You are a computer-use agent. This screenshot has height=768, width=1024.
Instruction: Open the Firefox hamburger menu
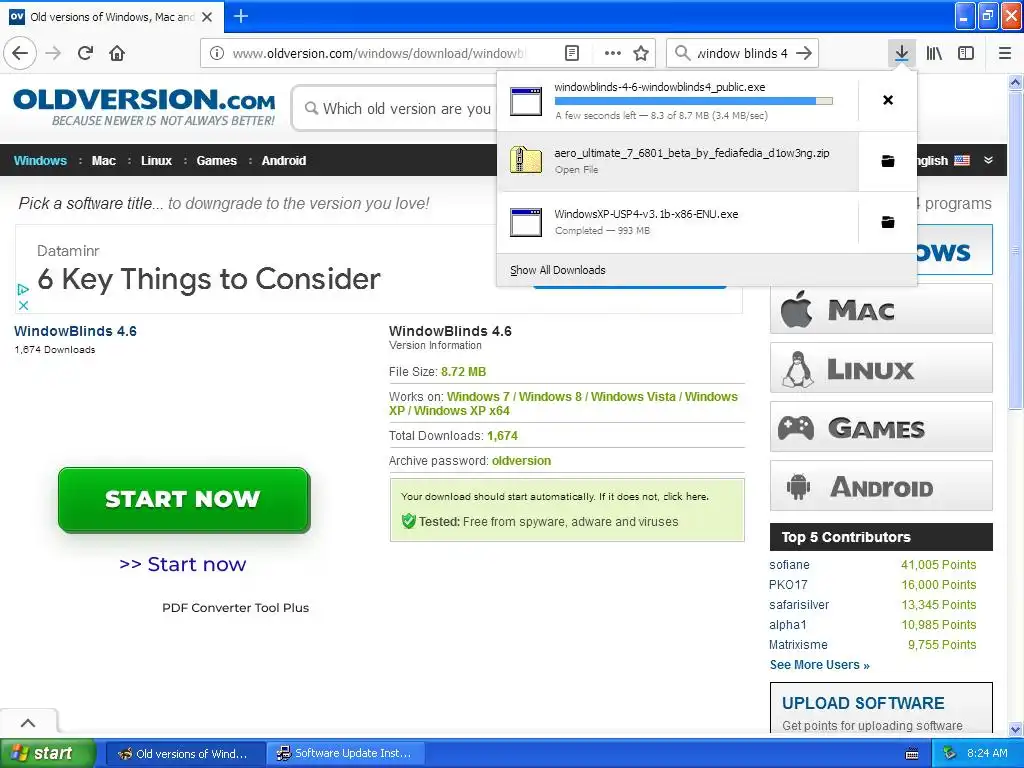pyautogui.click(x=1005, y=53)
